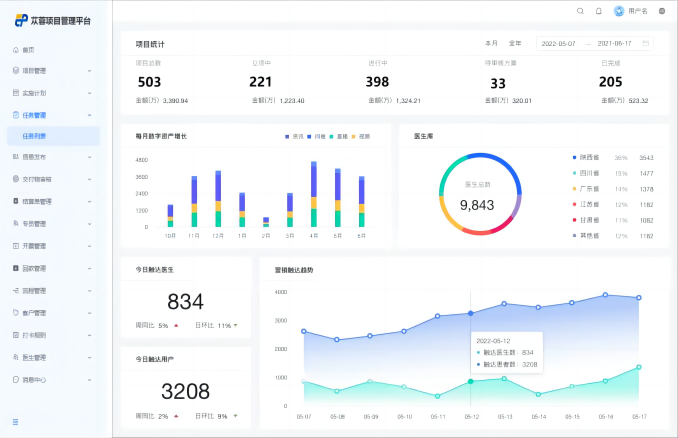Click the first bar chart legend swatch

click(x=286, y=136)
